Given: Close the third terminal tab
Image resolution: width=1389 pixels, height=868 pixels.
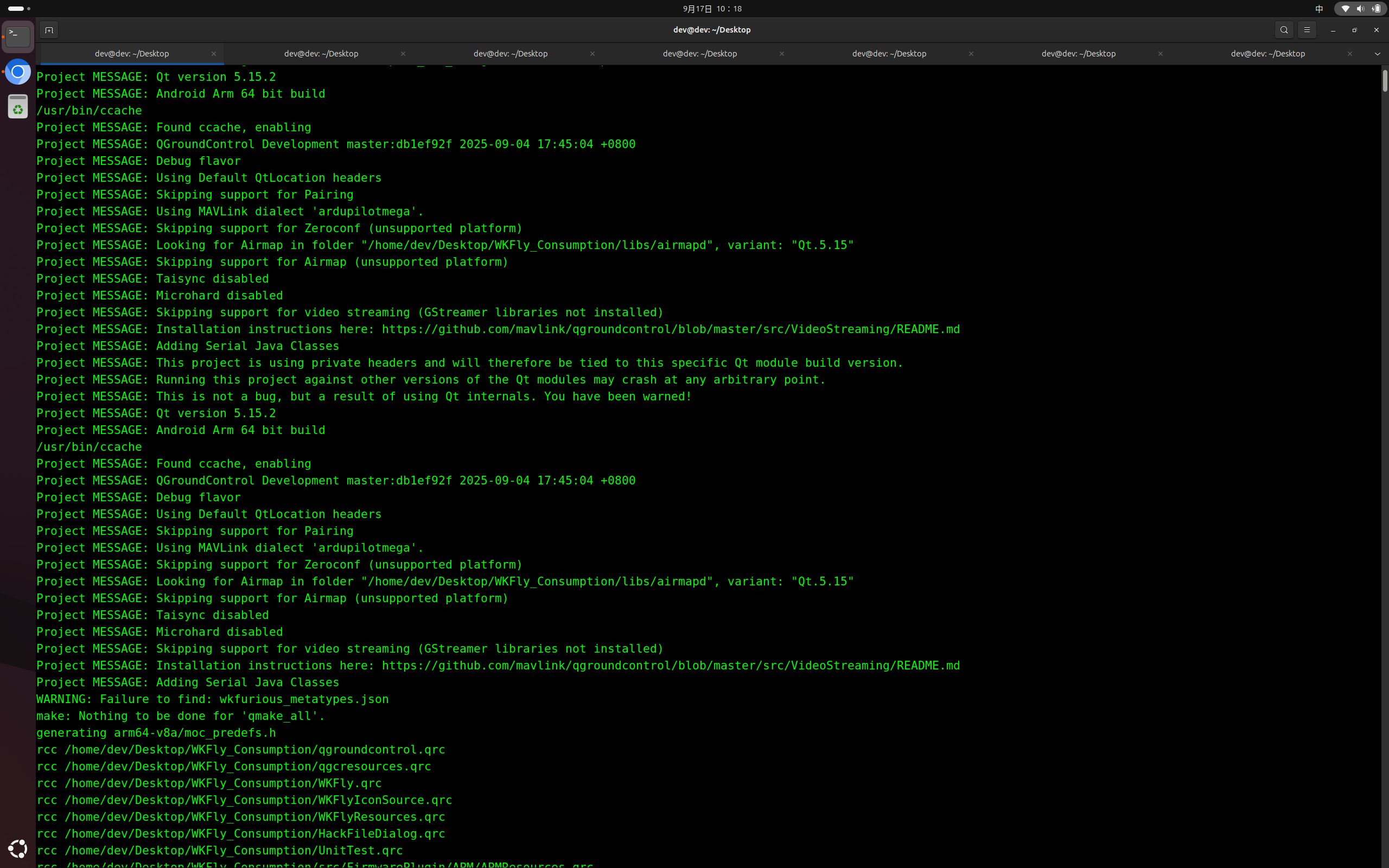Looking at the screenshot, I should click(592, 53).
